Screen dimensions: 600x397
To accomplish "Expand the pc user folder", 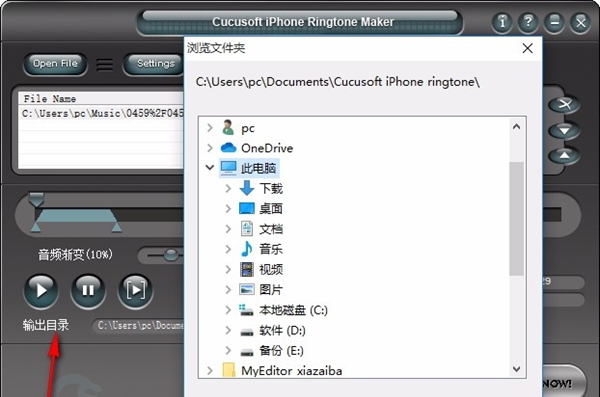I will [210, 127].
